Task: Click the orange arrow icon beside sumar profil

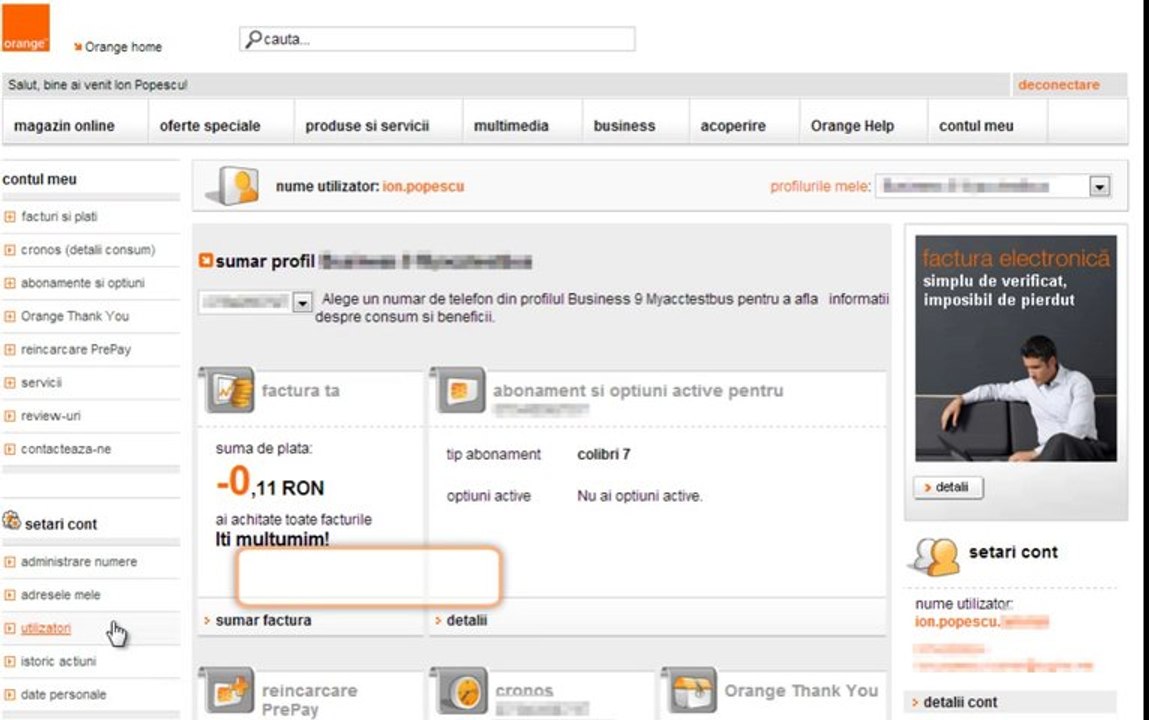Action: (x=206, y=261)
